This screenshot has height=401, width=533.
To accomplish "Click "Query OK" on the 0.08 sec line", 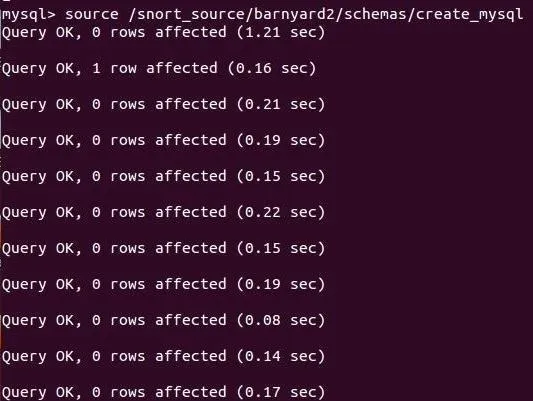I will (41, 320).
